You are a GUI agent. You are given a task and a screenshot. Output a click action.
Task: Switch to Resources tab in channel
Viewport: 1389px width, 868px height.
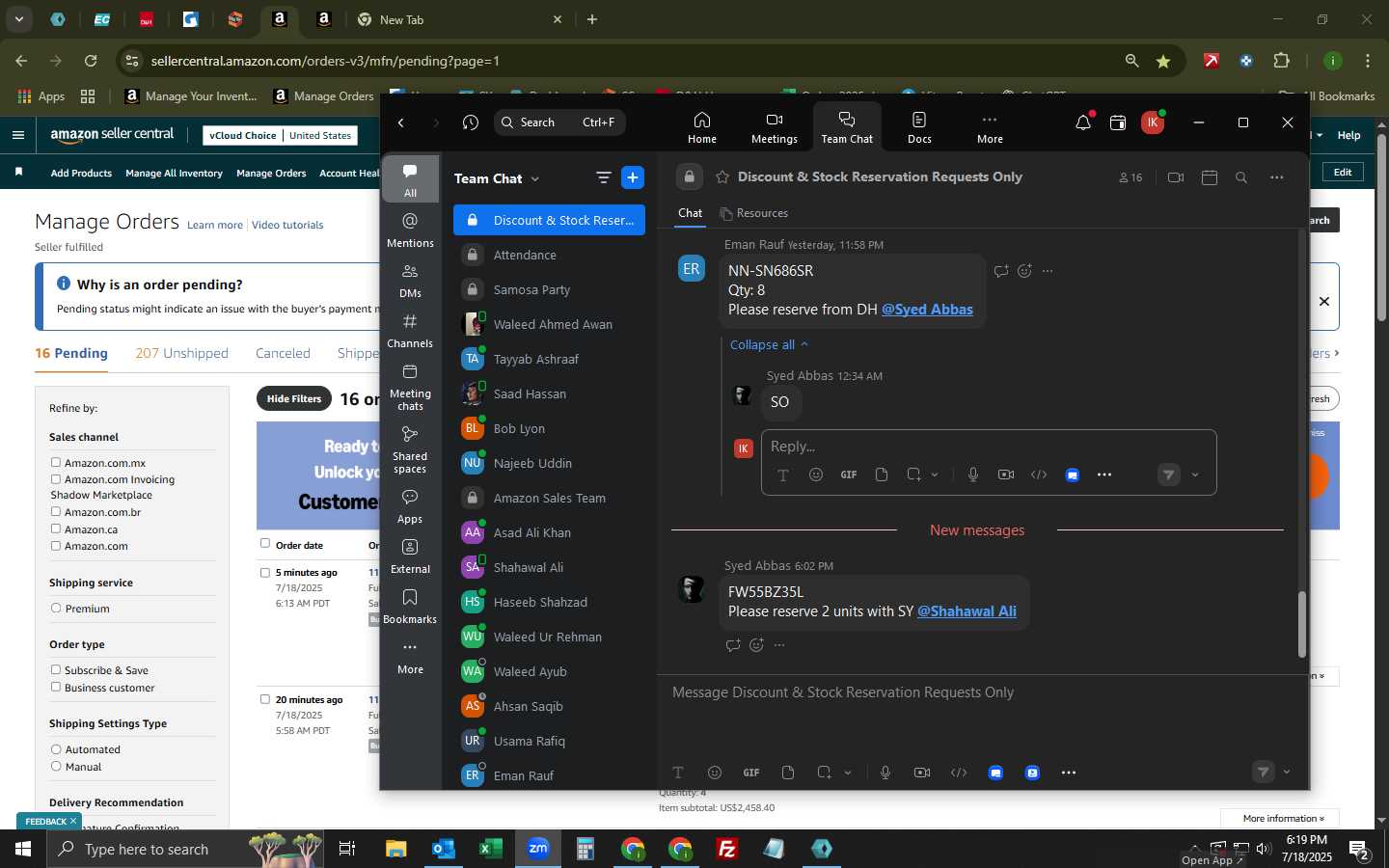[754, 213]
